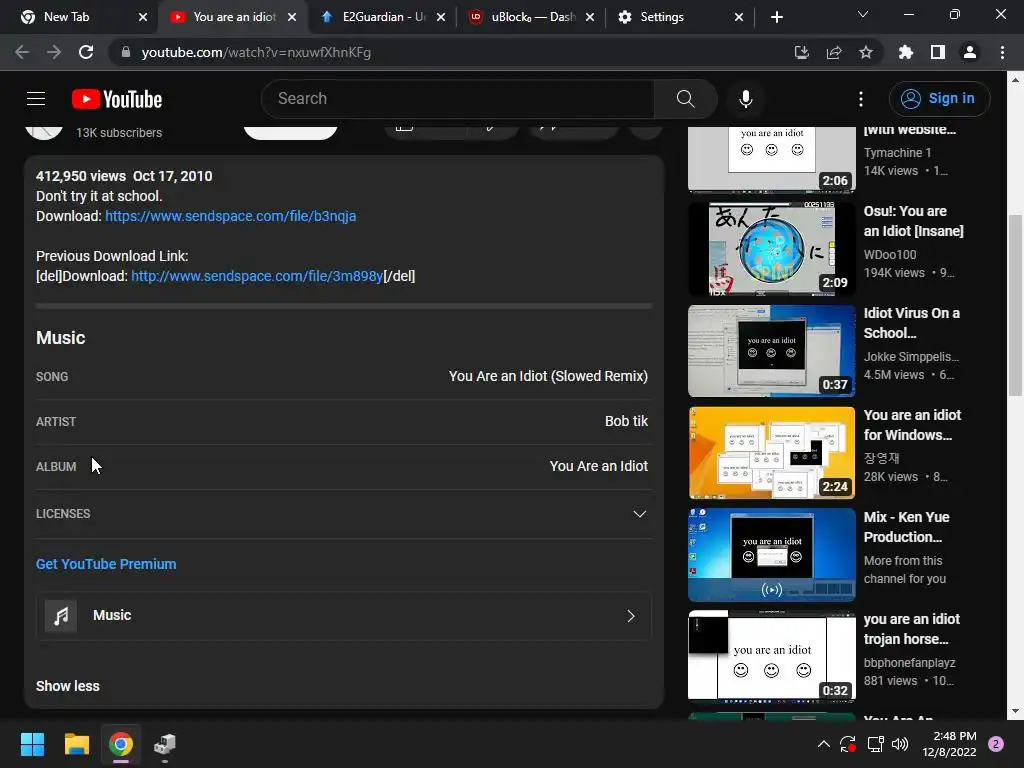Viewport: 1024px width, 768px height.
Task: Expand the Licenses chevron
Action: pos(639,514)
